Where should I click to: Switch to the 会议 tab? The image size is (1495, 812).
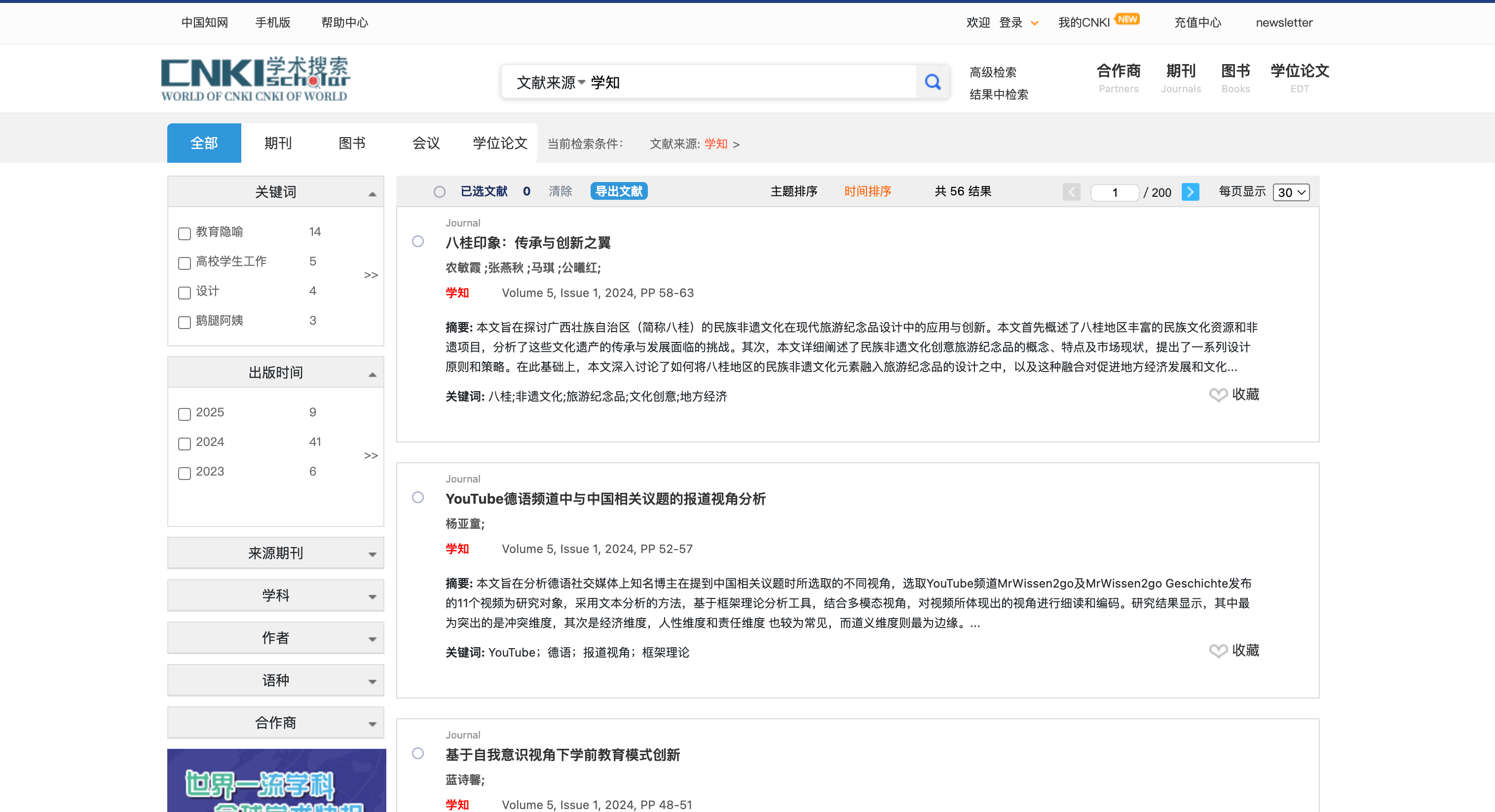click(x=425, y=143)
